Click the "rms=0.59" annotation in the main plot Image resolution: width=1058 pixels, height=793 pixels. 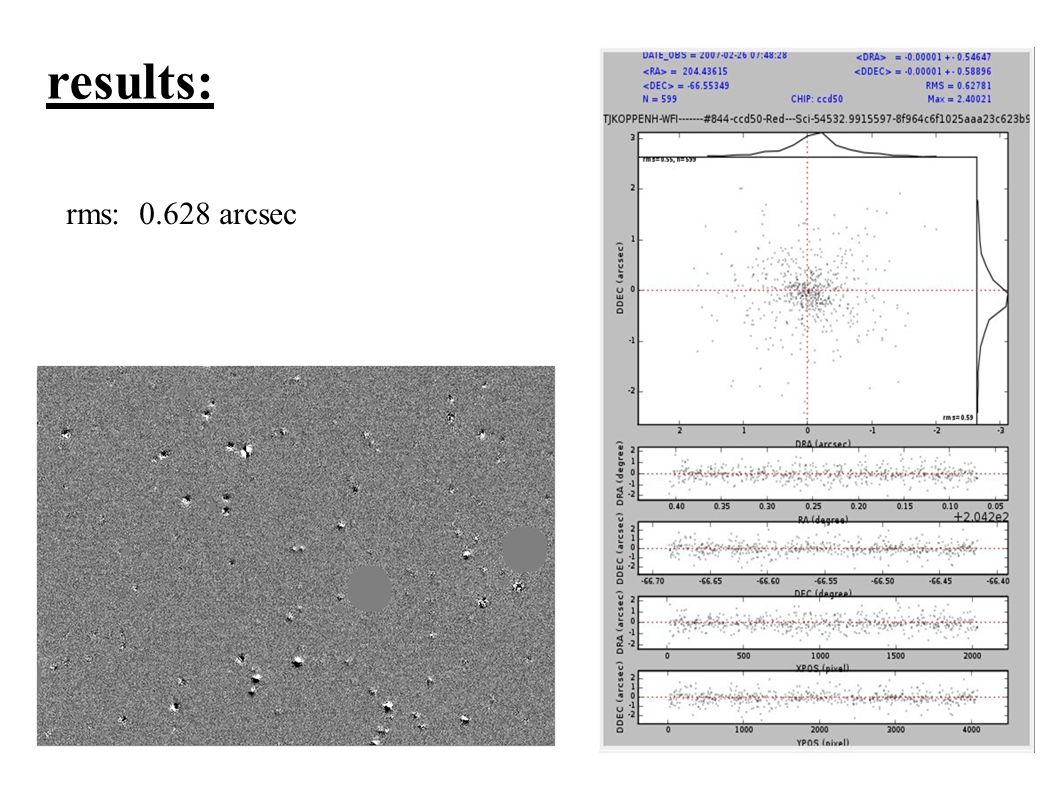click(958, 418)
